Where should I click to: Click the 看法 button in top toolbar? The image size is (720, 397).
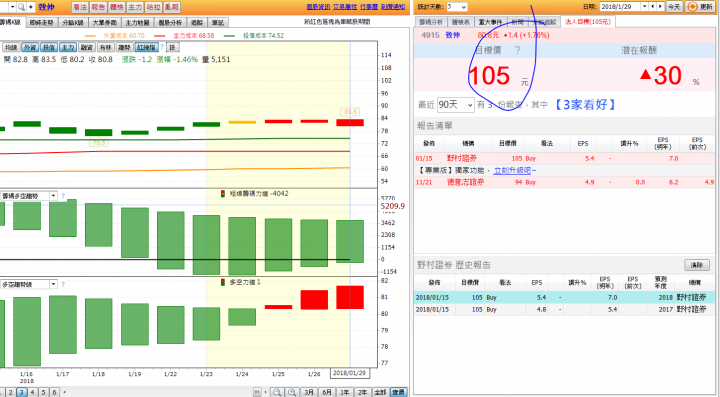80,7
